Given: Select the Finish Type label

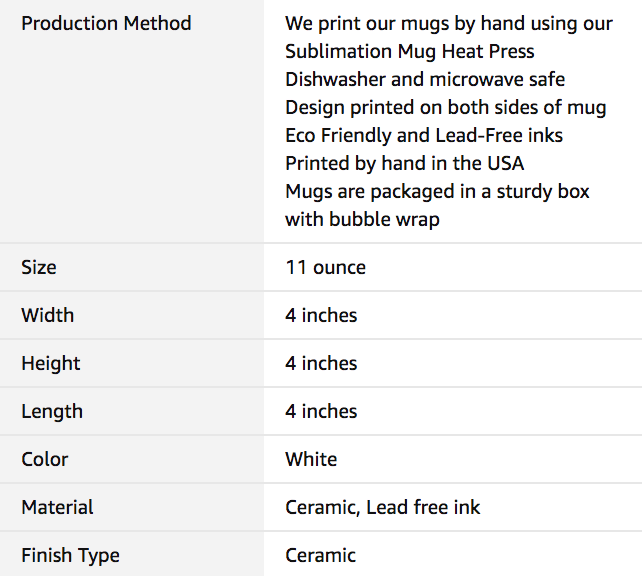Looking at the screenshot, I should pyautogui.click(x=70, y=556).
